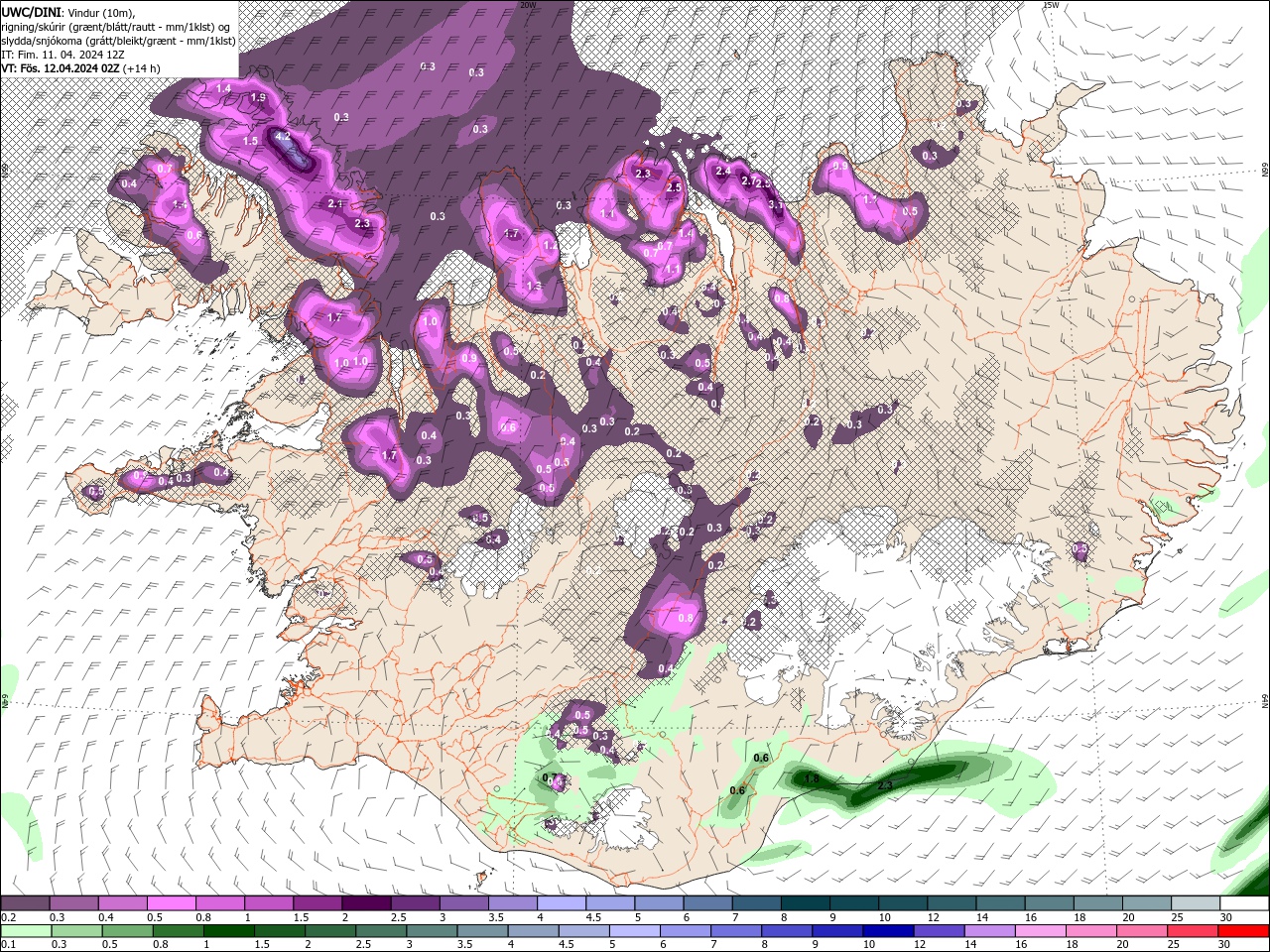
Task: Select the 14 swatch in the upper legend row
Action: pyautogui.click(x=1000, y=903)
